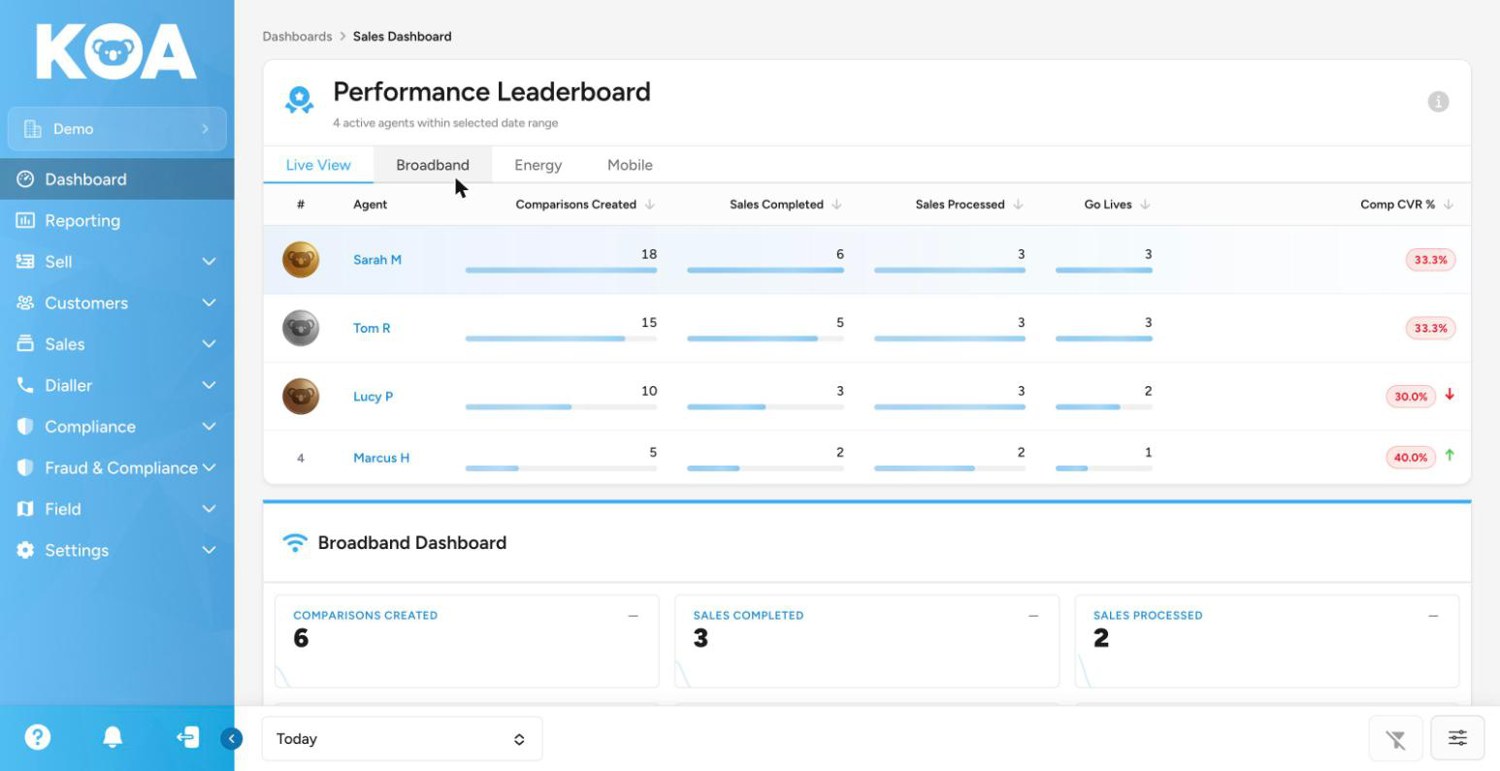Go to Dashboards breadcrumb
The image size is (1500, 771).
click(297, 36)
